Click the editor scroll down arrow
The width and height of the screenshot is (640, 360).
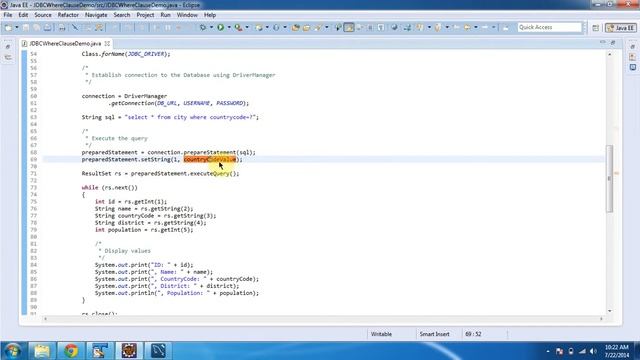click(609, 311)
